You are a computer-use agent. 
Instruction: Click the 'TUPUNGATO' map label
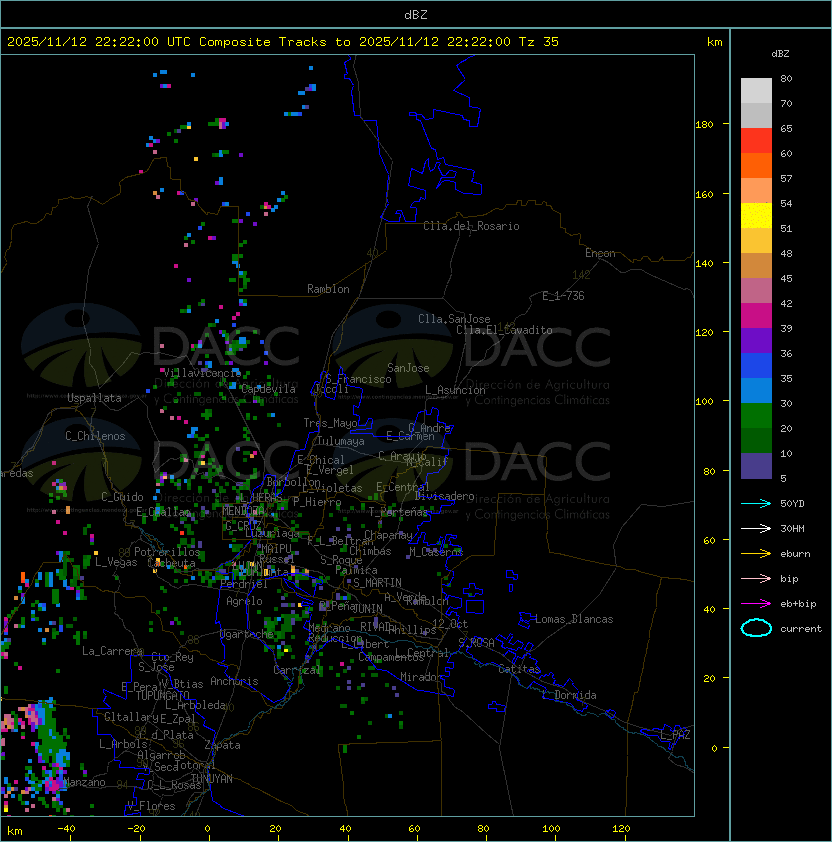click(x=162, y=695)
